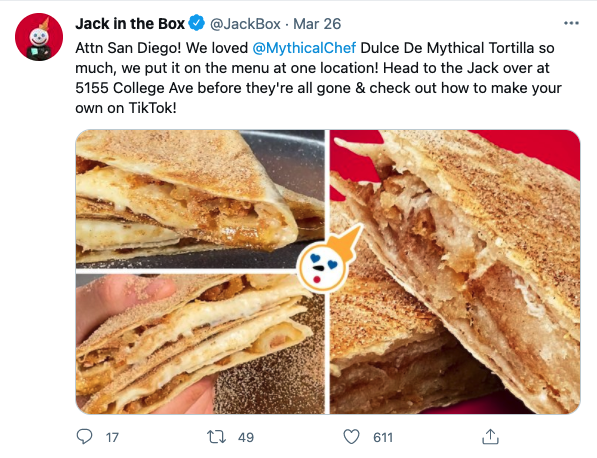
Task: Click the 611 likes count
Action: point(383,437)
